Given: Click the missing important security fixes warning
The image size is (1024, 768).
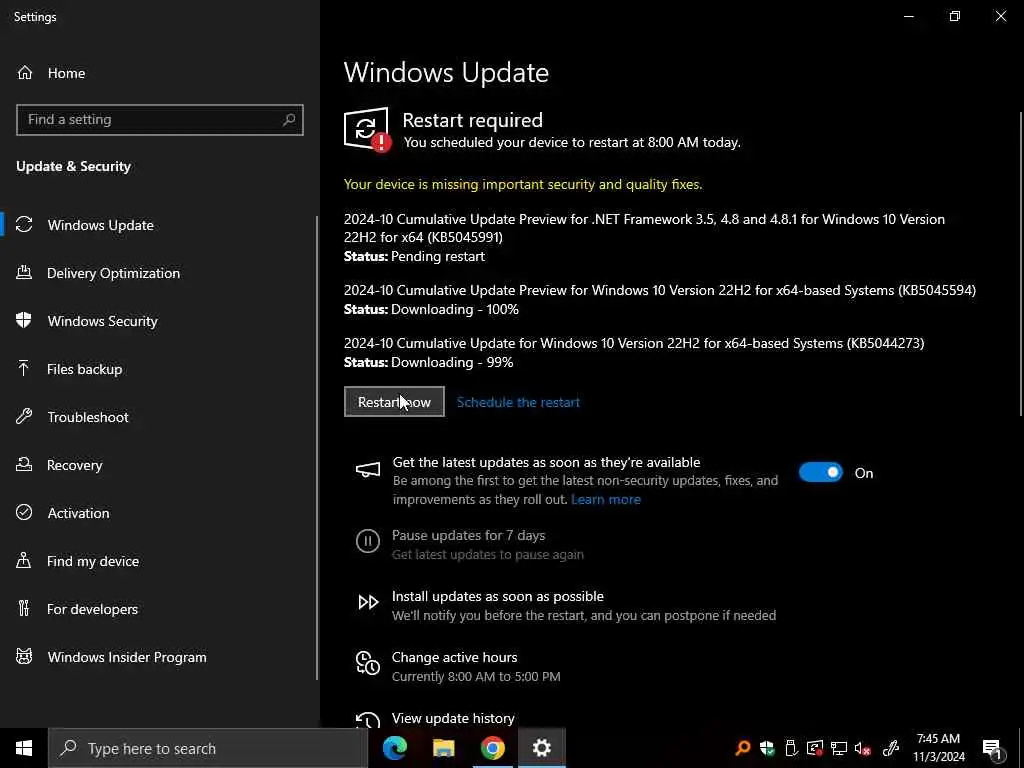Looking at the screenshot, I should point(523,184).
